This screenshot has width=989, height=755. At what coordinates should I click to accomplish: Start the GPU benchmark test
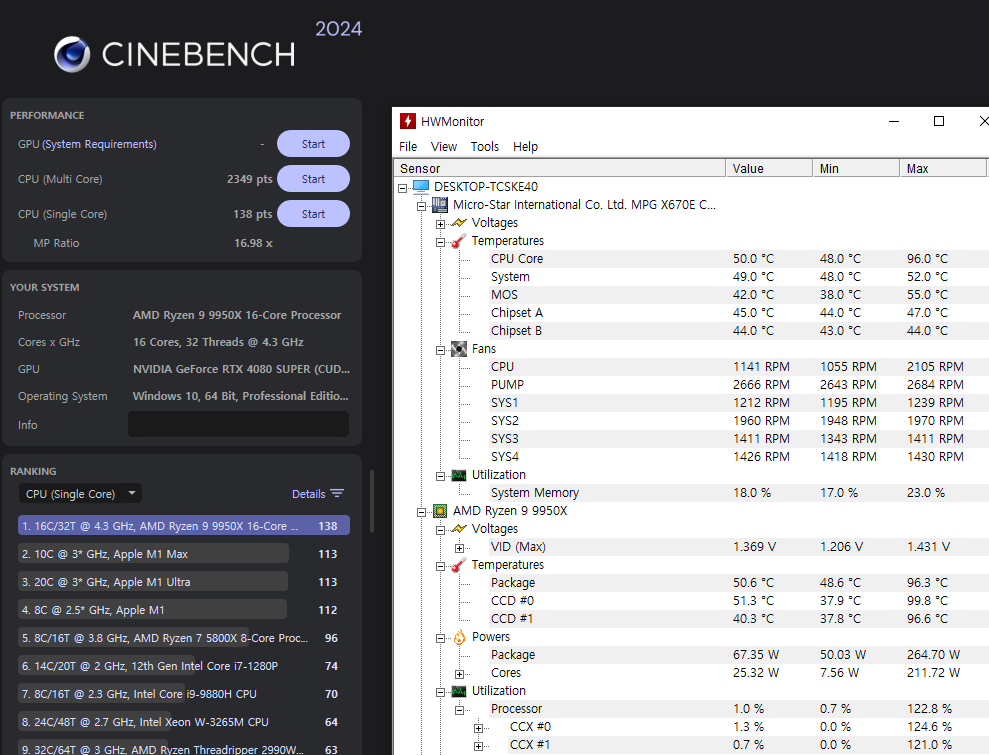pos(313,144)
